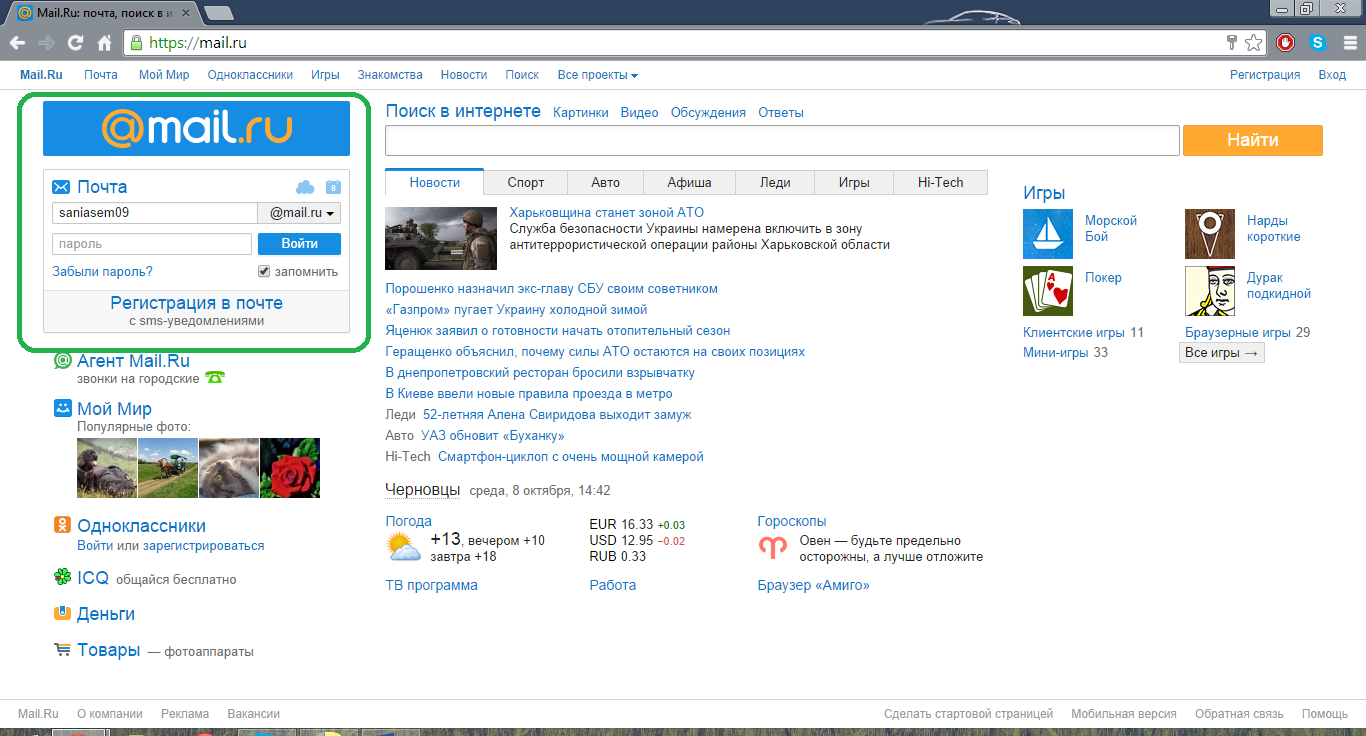
Task: Click the Товары shopping cart icon
Action: (x=63, y=650)
